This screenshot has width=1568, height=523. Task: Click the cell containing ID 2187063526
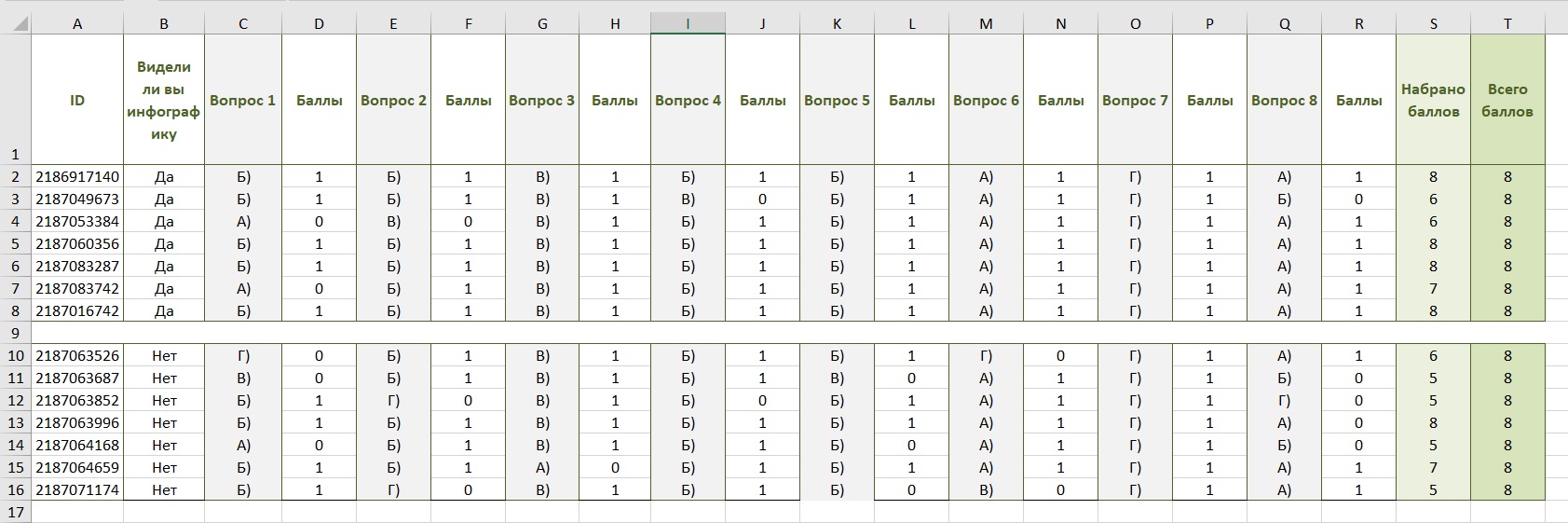[77, 355]
